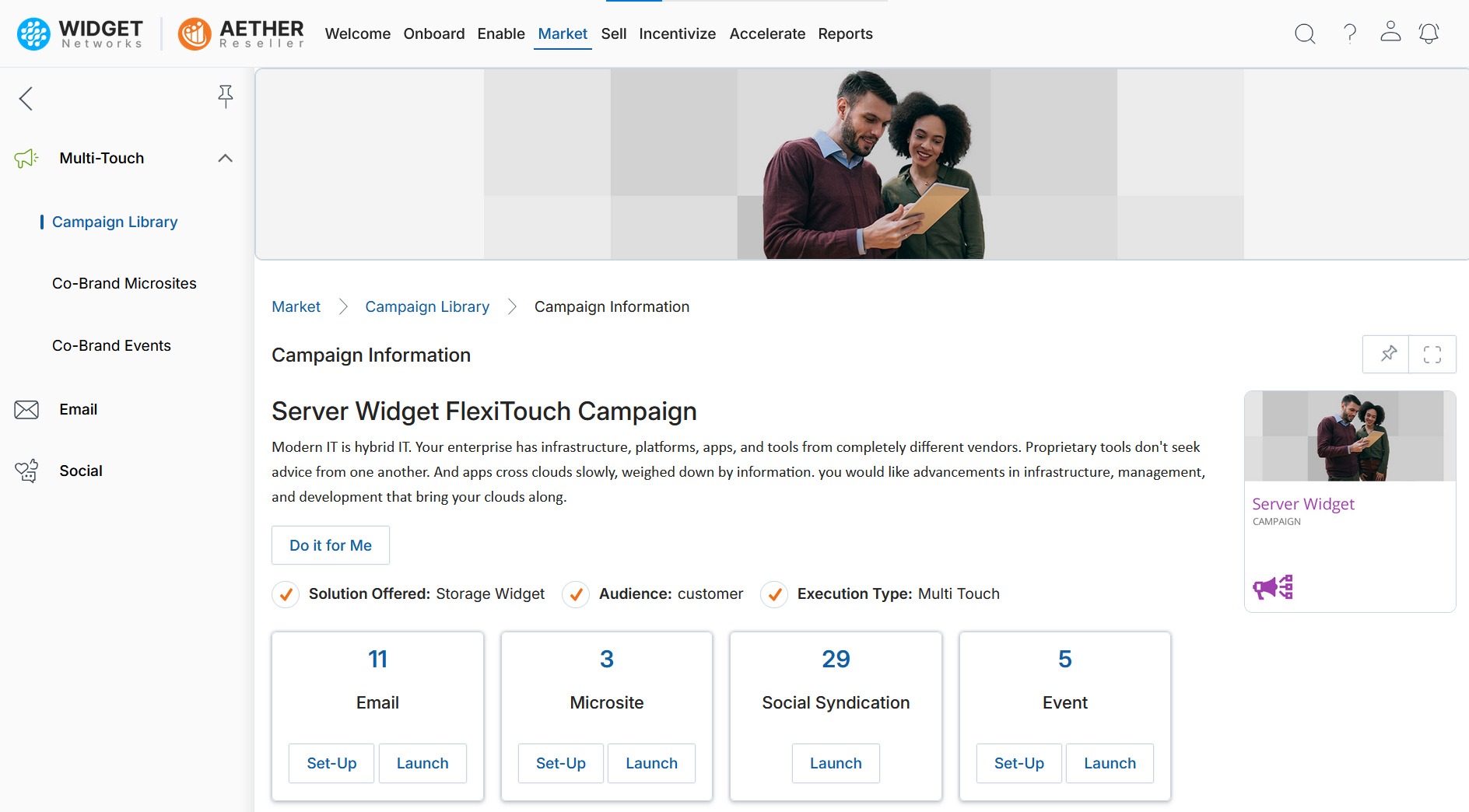
Task: Expand the Social sidebar section
Action: tap(80, 471)
